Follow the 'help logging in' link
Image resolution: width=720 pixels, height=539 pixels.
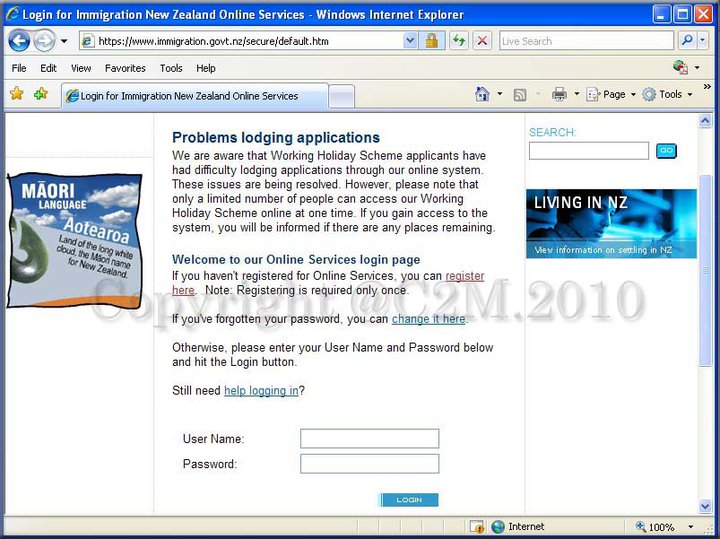tap(261, 391)
